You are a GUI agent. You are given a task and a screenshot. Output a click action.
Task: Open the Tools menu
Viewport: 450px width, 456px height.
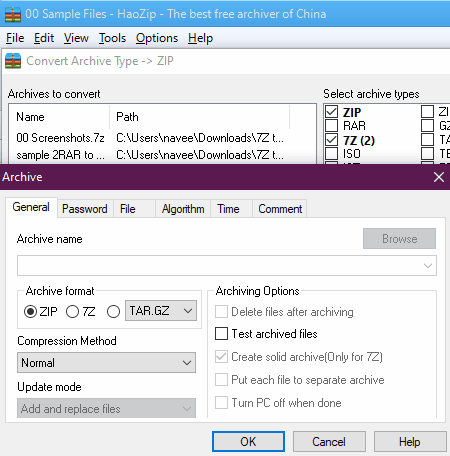(x=112, y=38)
